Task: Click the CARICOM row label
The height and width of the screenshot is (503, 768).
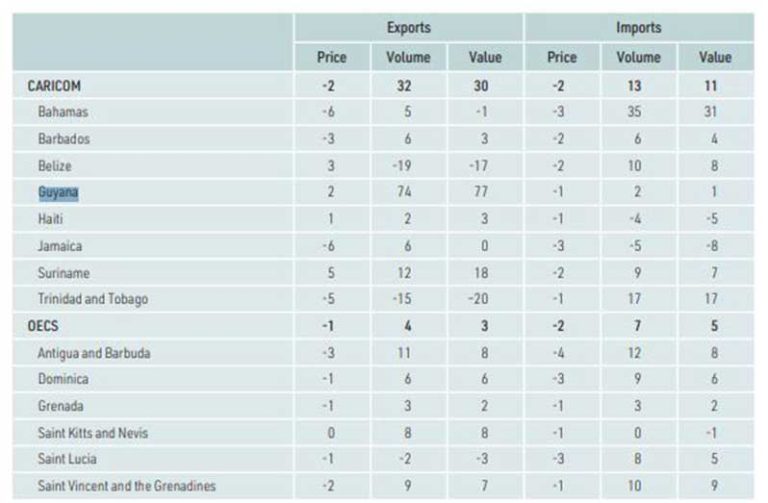Action: click(x=54, y=86)
